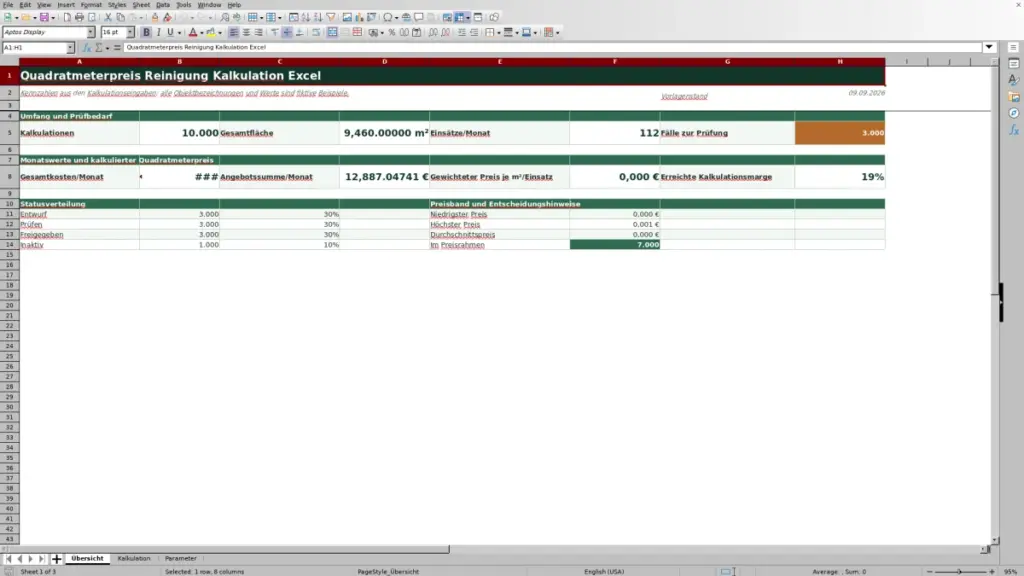
Task: Click the Copy icon
Action: pos(120,18)
